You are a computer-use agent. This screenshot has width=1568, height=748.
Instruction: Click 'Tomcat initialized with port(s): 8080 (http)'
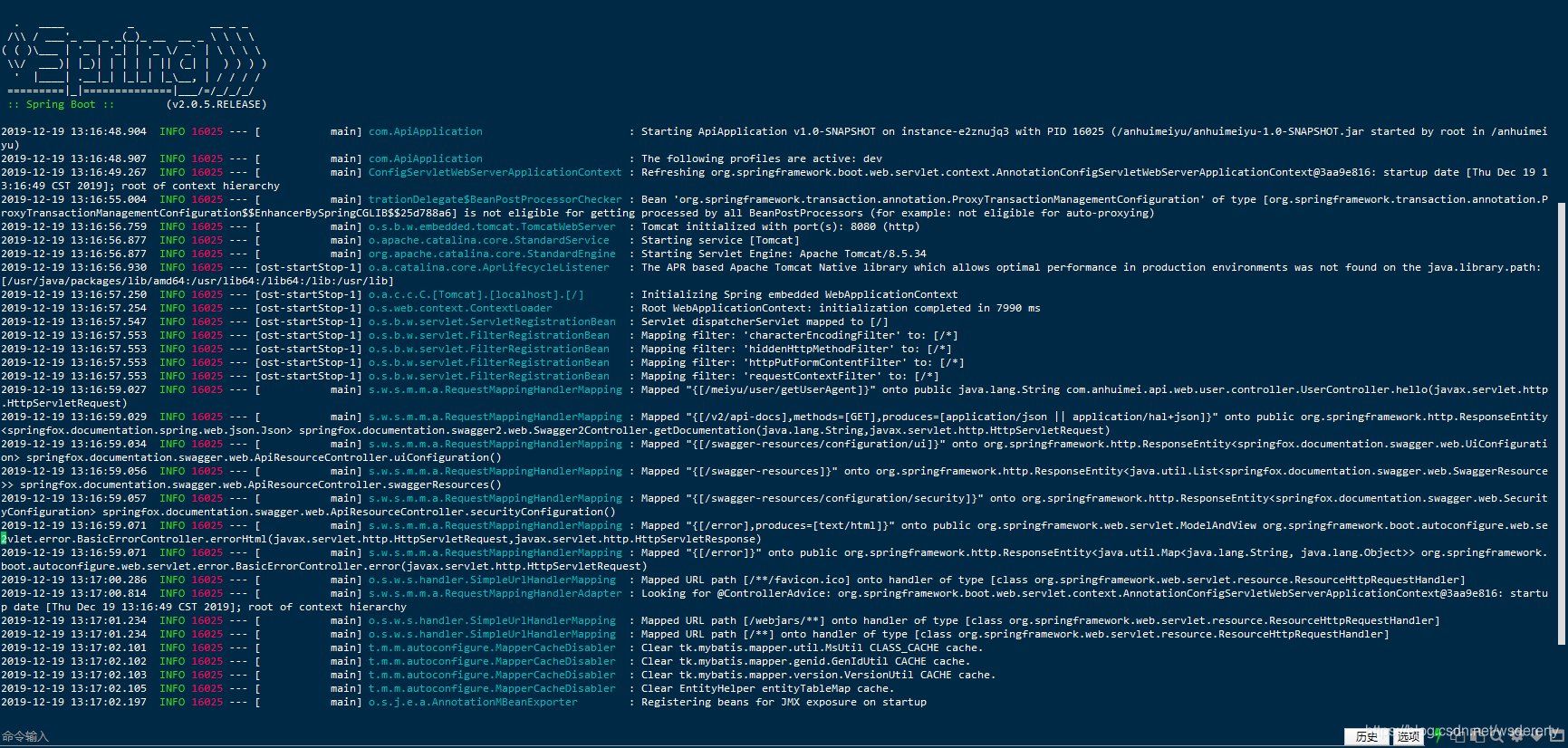[x=781, y=226]
